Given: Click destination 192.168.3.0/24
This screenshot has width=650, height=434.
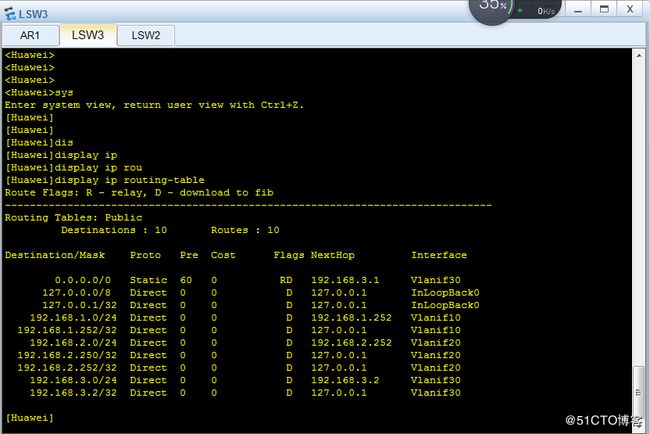Looking at the screenshot, I should click(73, 380).
